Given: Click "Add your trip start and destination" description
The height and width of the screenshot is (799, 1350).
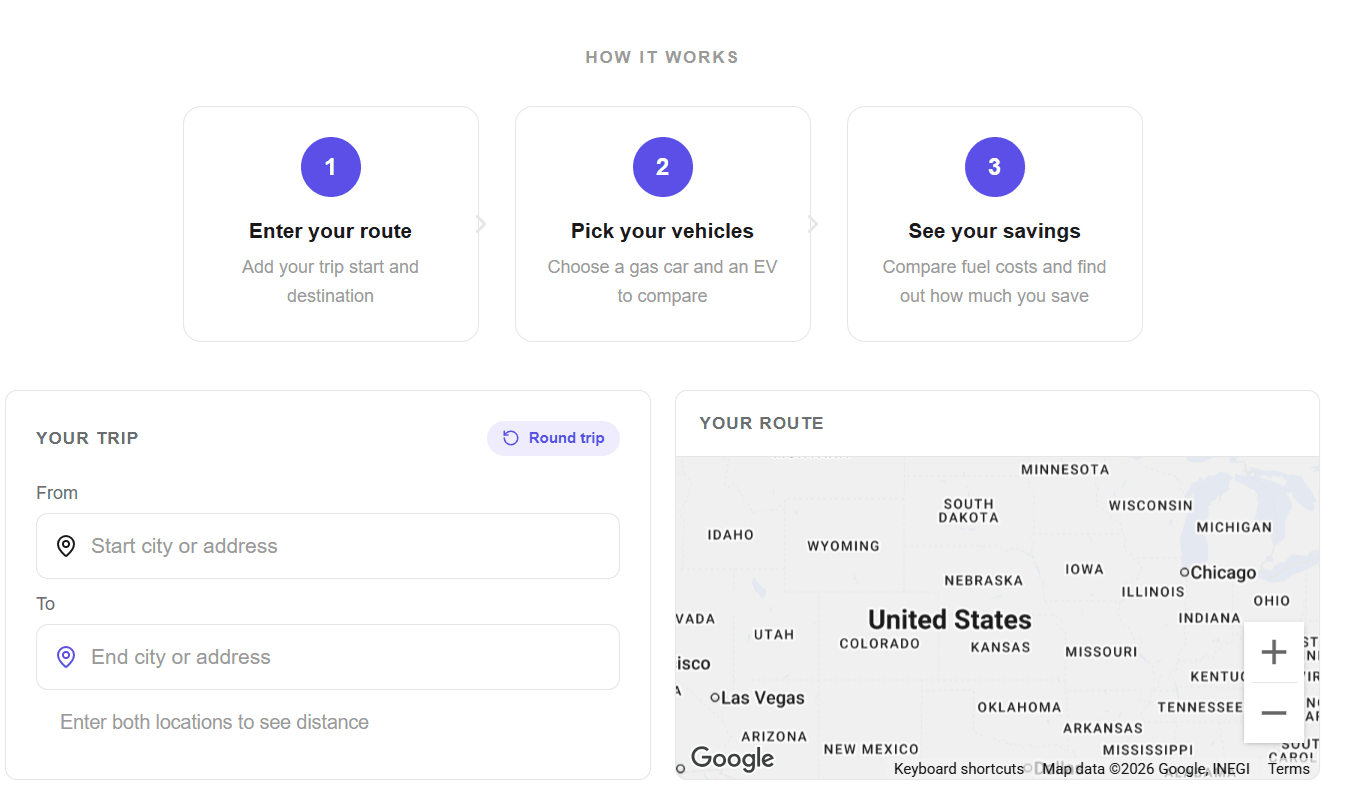Looking at the screenshot, I should point(331,281).
